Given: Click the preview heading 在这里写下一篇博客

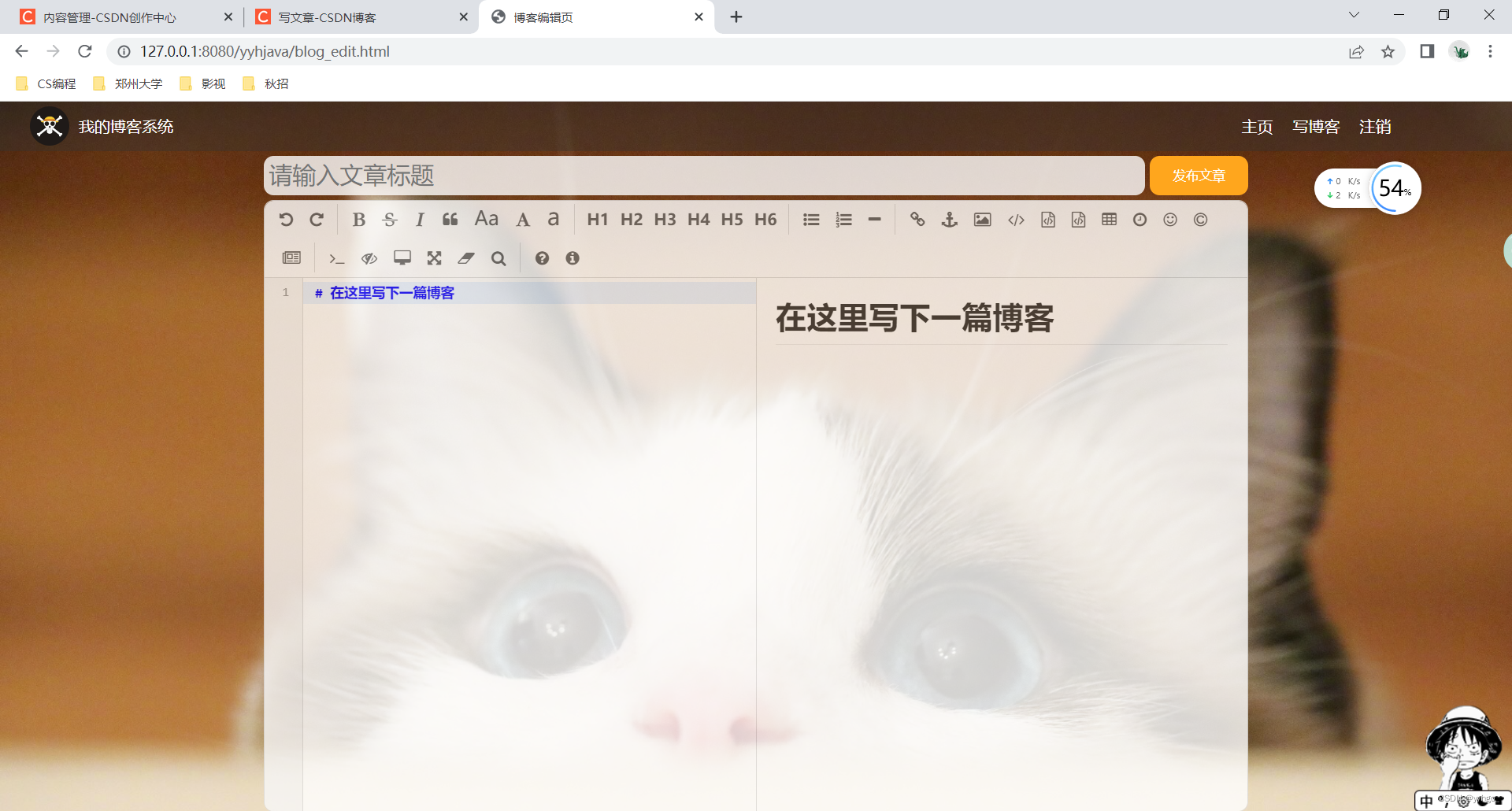Looking at the screenshot, I should tap(914, 318).
